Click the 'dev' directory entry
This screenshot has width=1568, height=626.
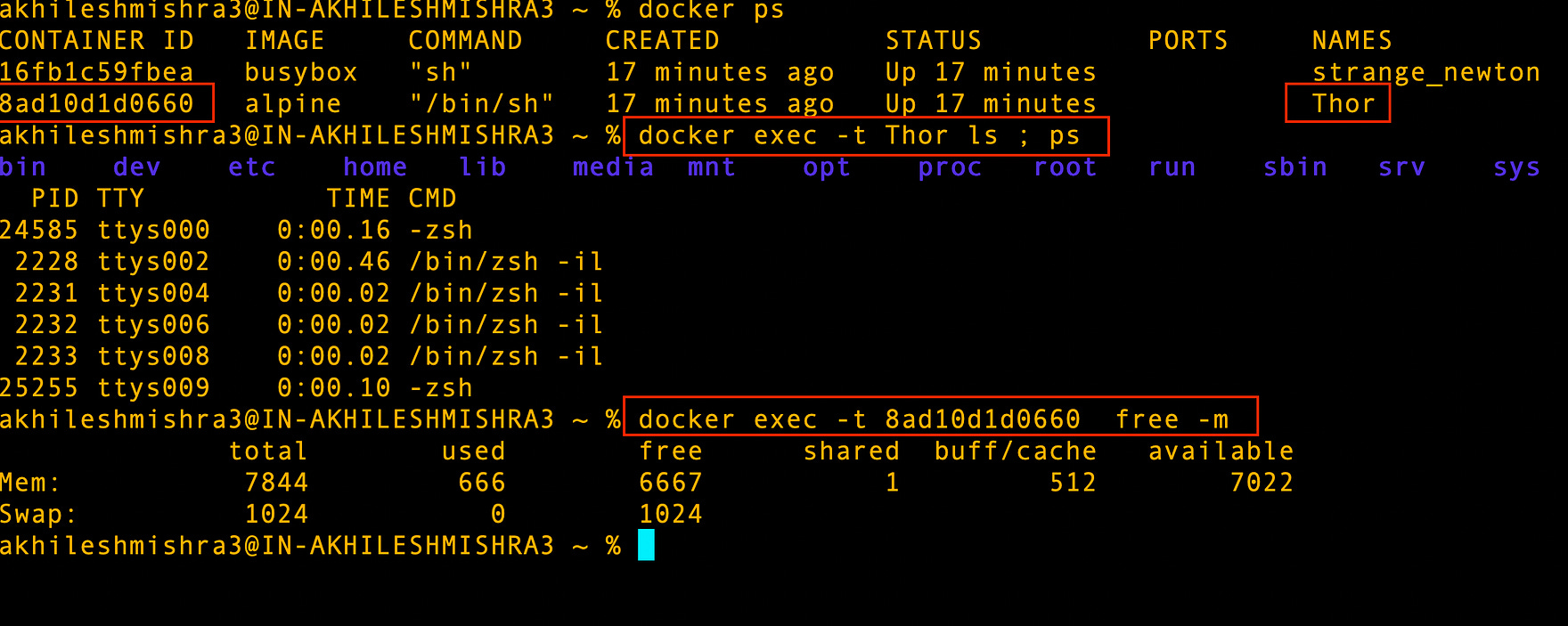(x=137, y=167)
